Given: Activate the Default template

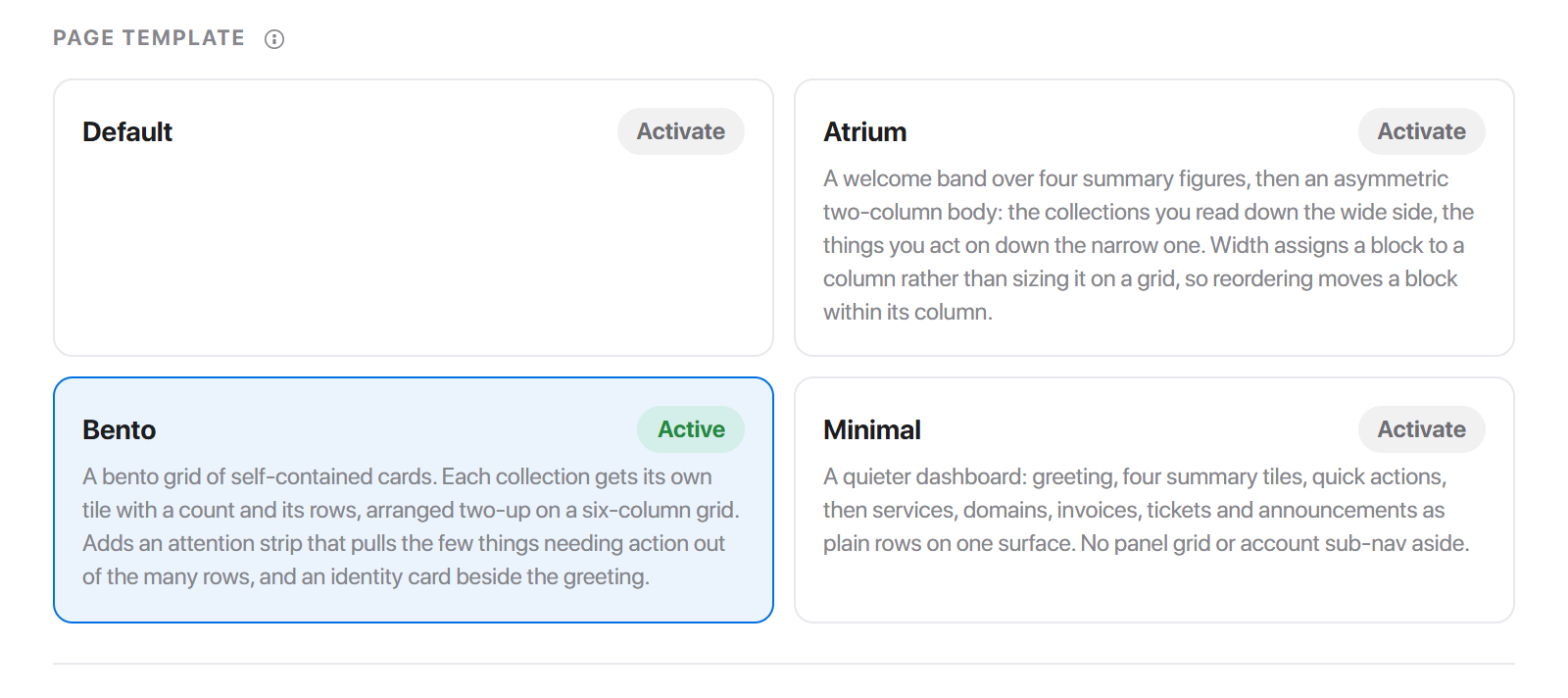Looking at the screenshot, I should (x=681, y=131).
